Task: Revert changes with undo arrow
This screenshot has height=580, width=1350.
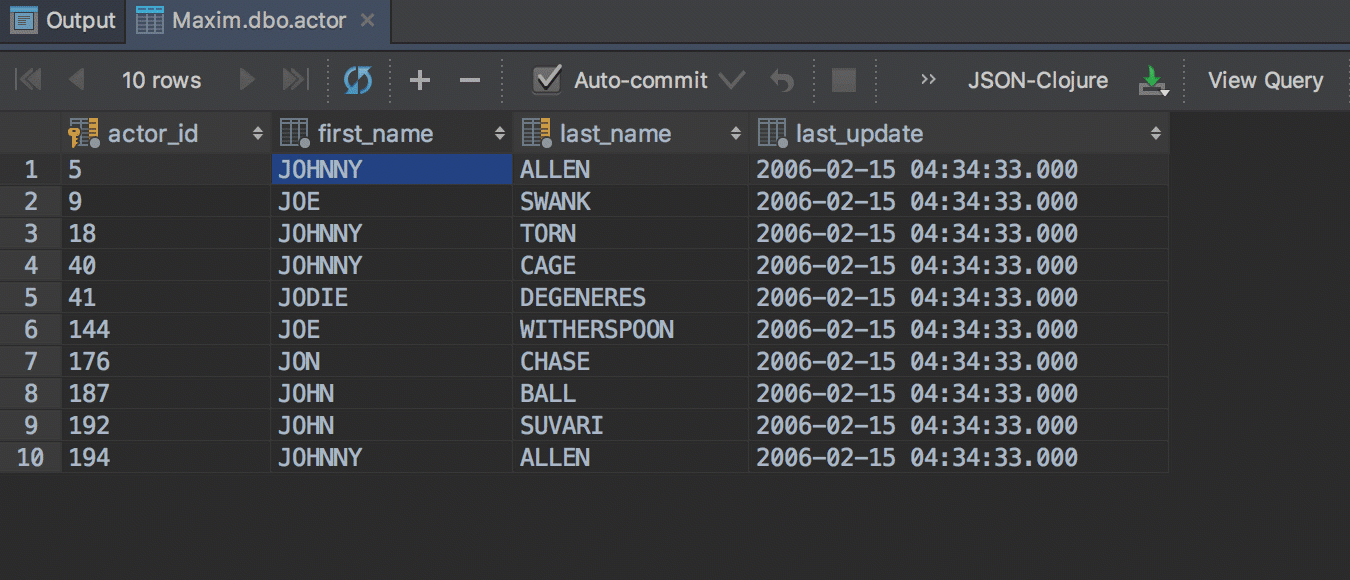Action: coord(782,80)
